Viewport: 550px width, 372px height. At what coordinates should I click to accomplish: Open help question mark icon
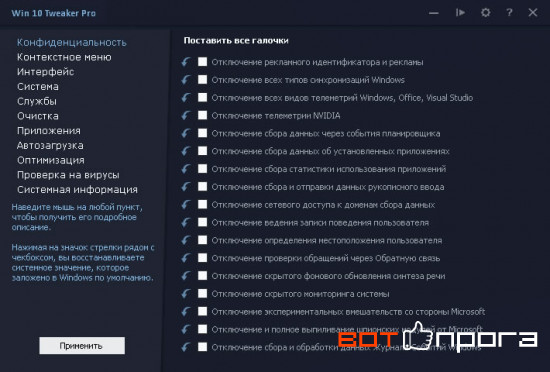(509, 13)
